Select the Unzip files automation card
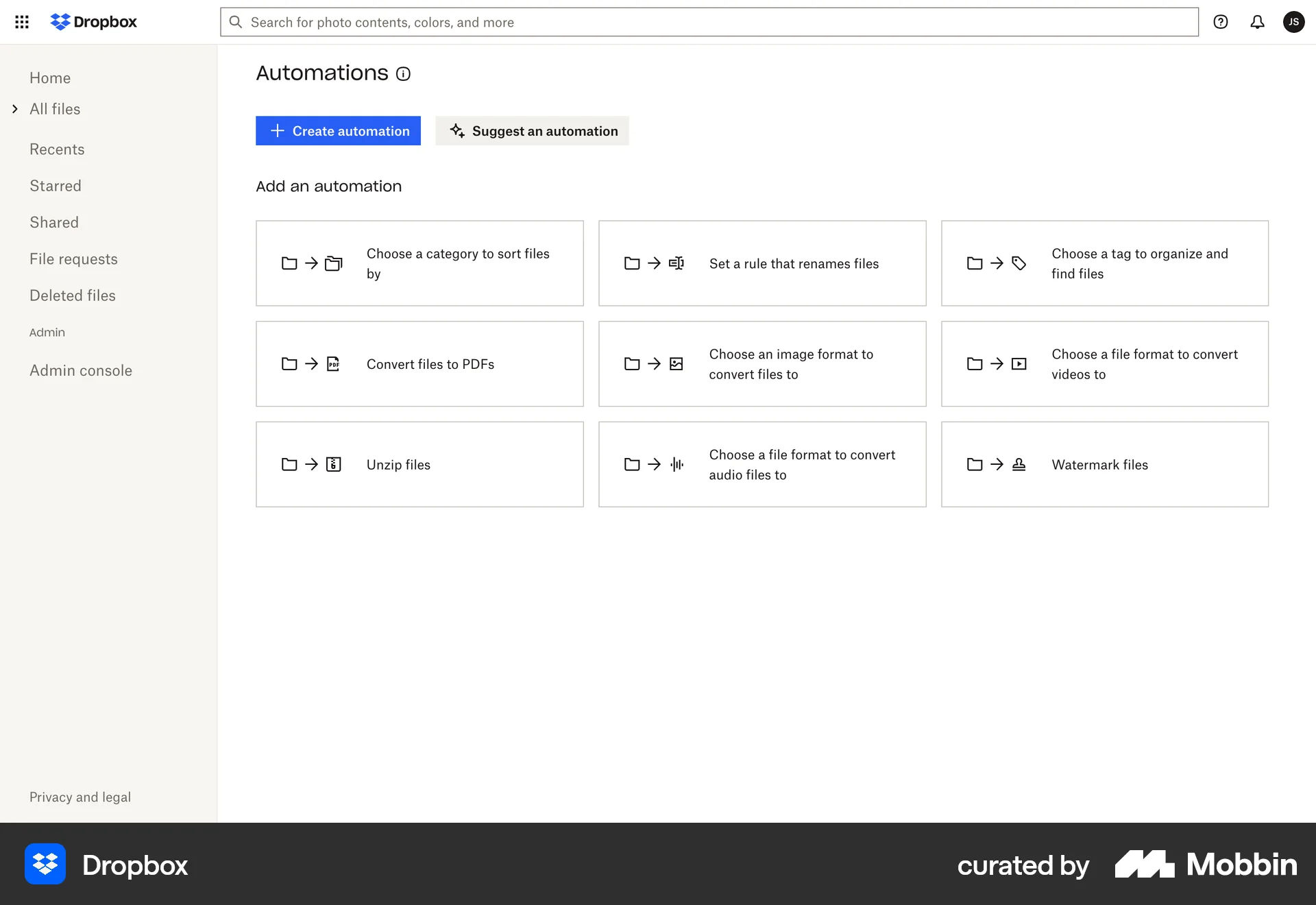 click(419, 464)
